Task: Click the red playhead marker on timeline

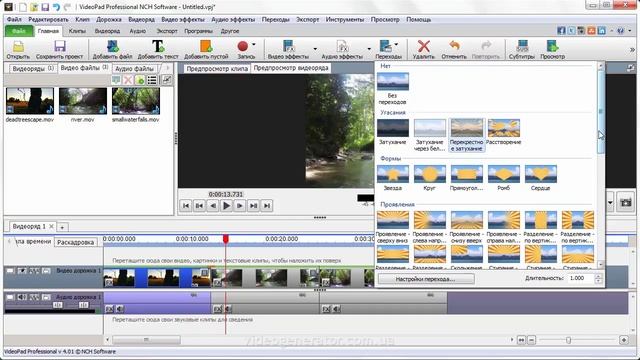Action: [226, 239]
